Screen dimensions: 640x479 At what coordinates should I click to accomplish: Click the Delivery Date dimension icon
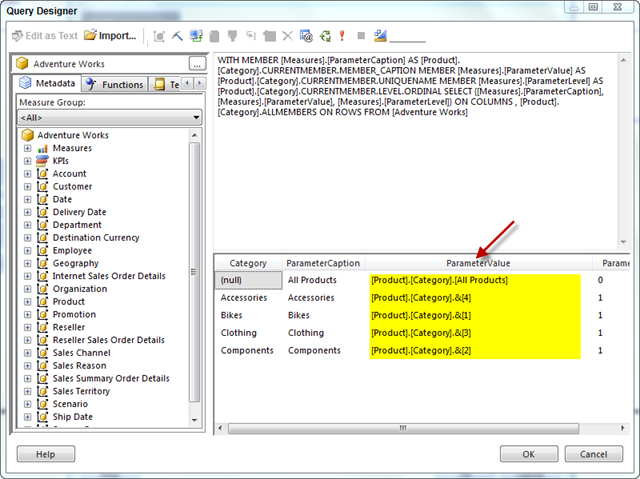42,212
